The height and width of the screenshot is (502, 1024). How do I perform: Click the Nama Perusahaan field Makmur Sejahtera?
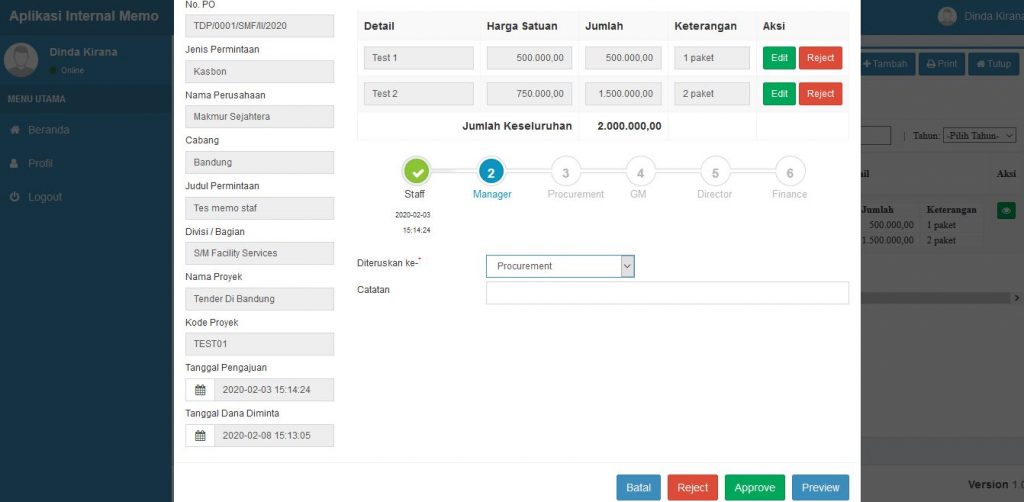tap(260, 117)
